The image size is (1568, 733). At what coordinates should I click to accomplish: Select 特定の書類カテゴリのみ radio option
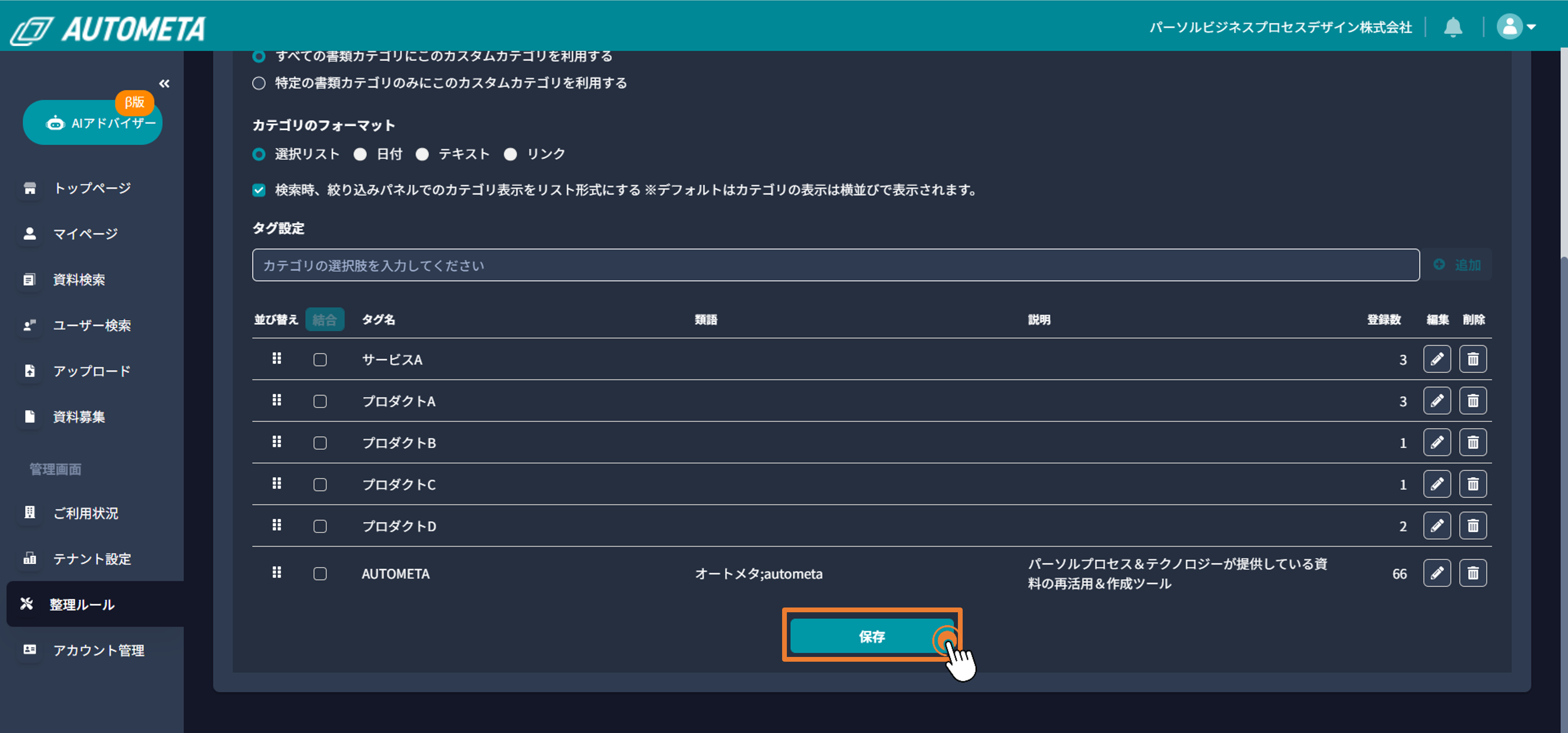pyautogui.click(x=258, y=83)
